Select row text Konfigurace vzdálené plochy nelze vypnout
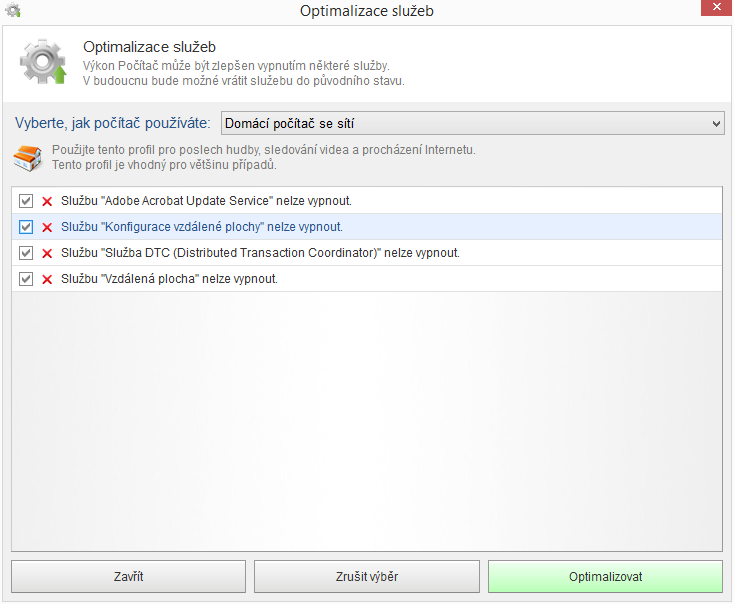 pos(202,227)
